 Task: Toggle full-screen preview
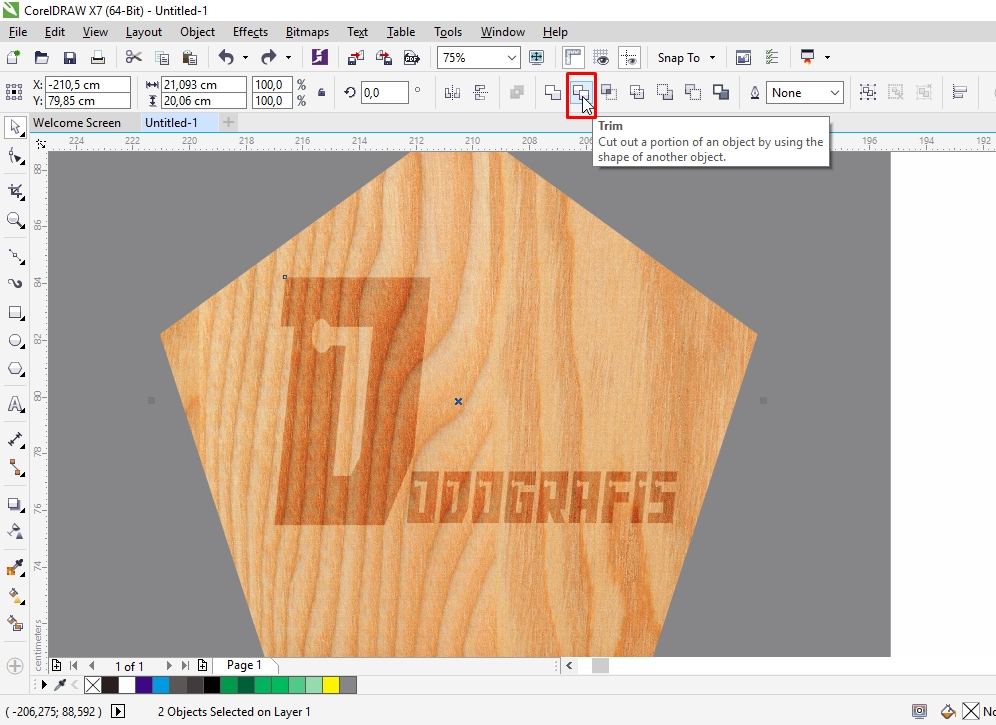click(x=537, y=57)
